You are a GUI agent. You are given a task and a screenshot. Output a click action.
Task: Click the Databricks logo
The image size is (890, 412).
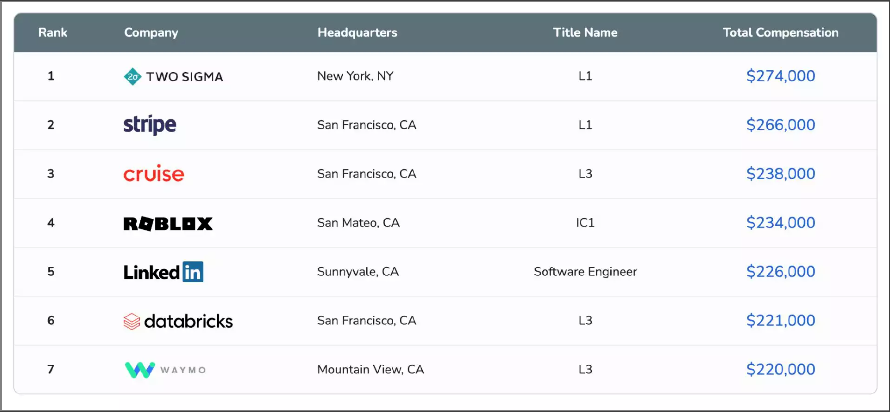tap(178, 321)
